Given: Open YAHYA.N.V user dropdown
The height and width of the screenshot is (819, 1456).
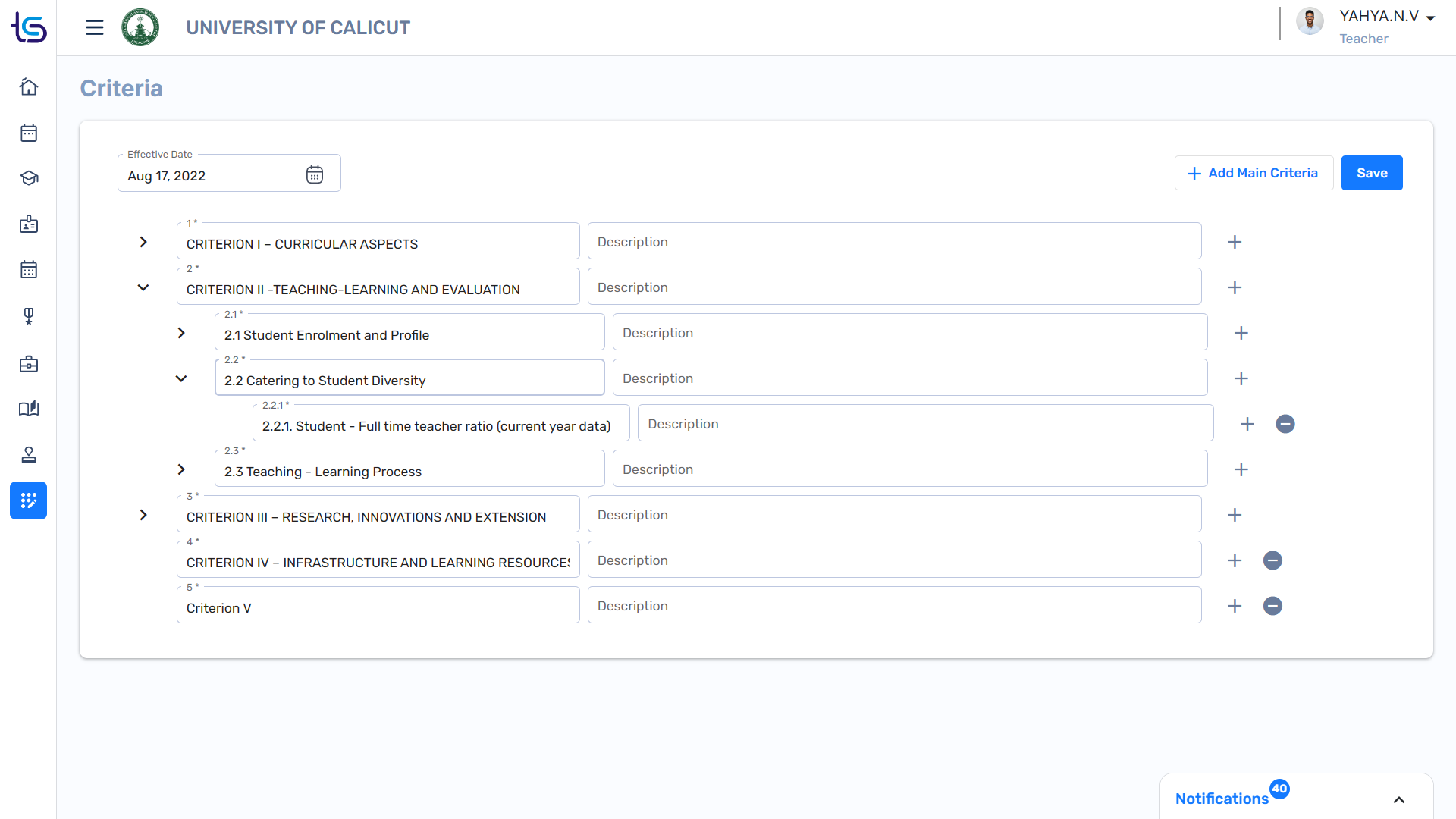Looking at the screenshot, I should (1430, 17).
